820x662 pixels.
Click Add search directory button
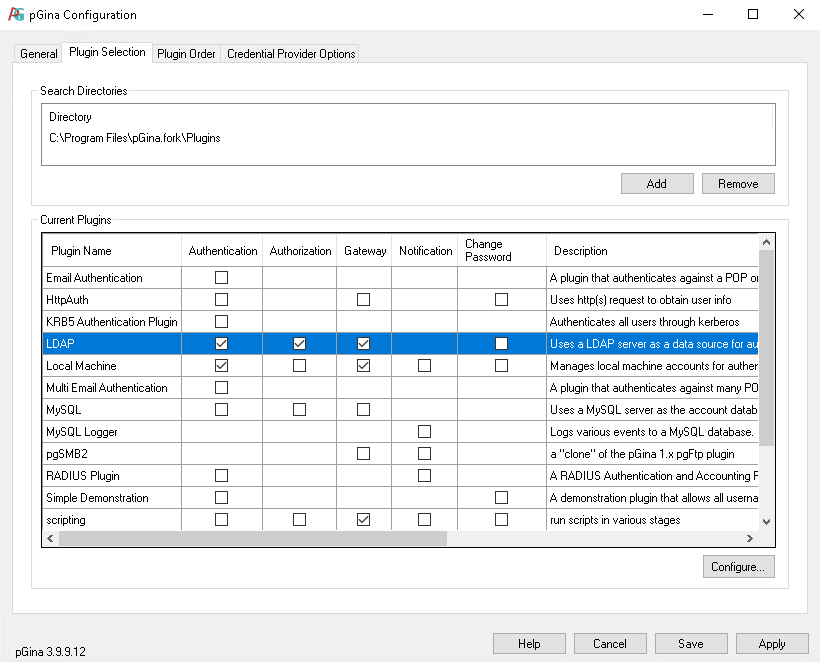click(x=657, y=184)
